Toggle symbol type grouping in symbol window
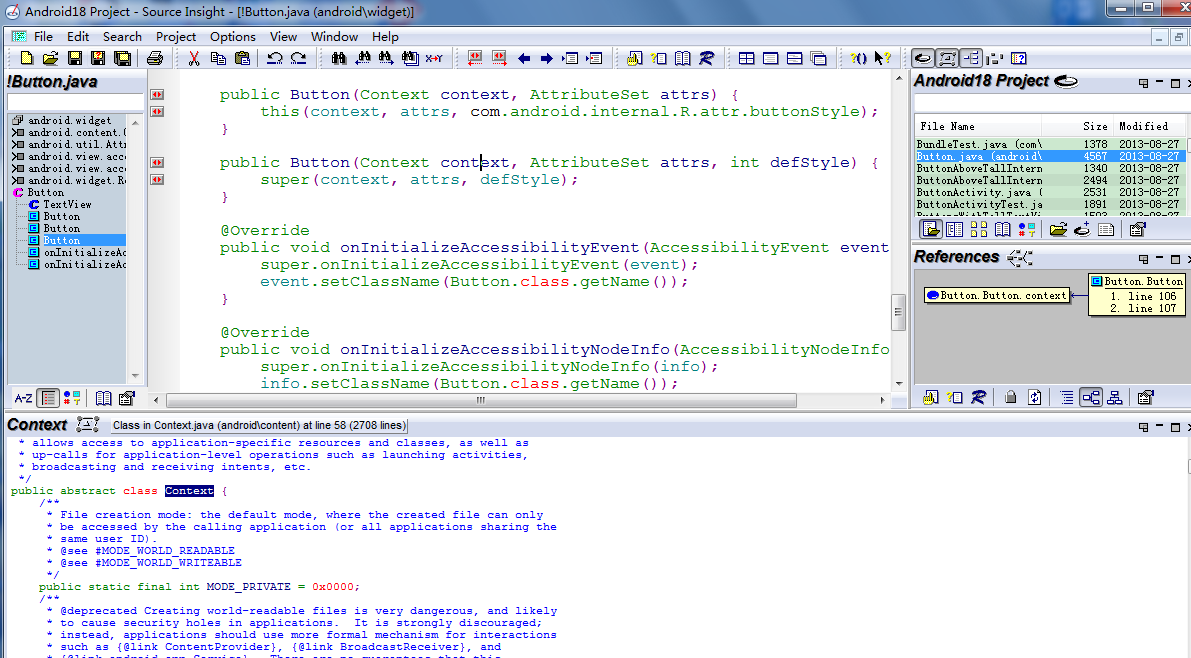1191x658 pixels. tap(72, 397)
